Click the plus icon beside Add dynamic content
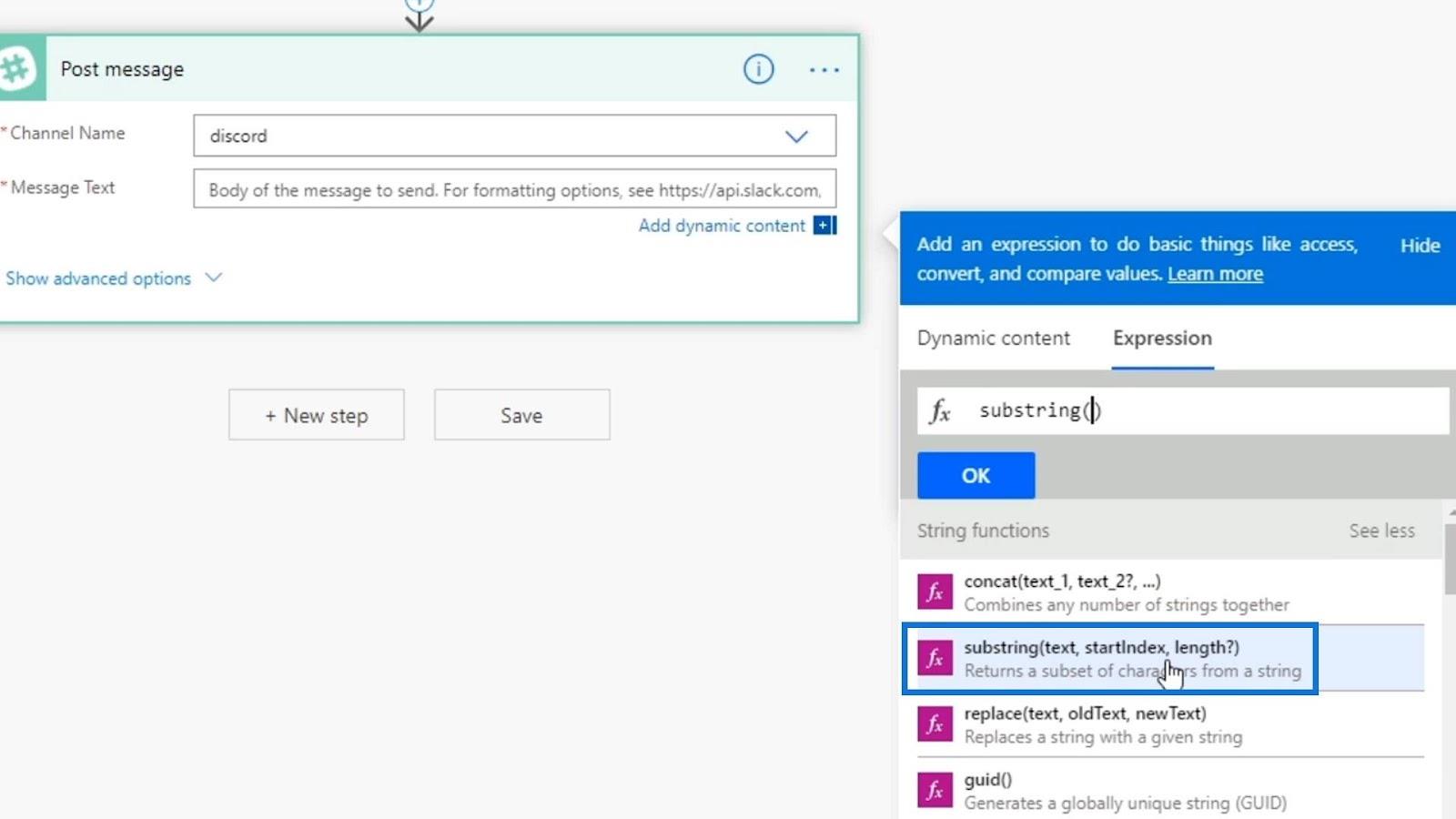 pos(824,225)
